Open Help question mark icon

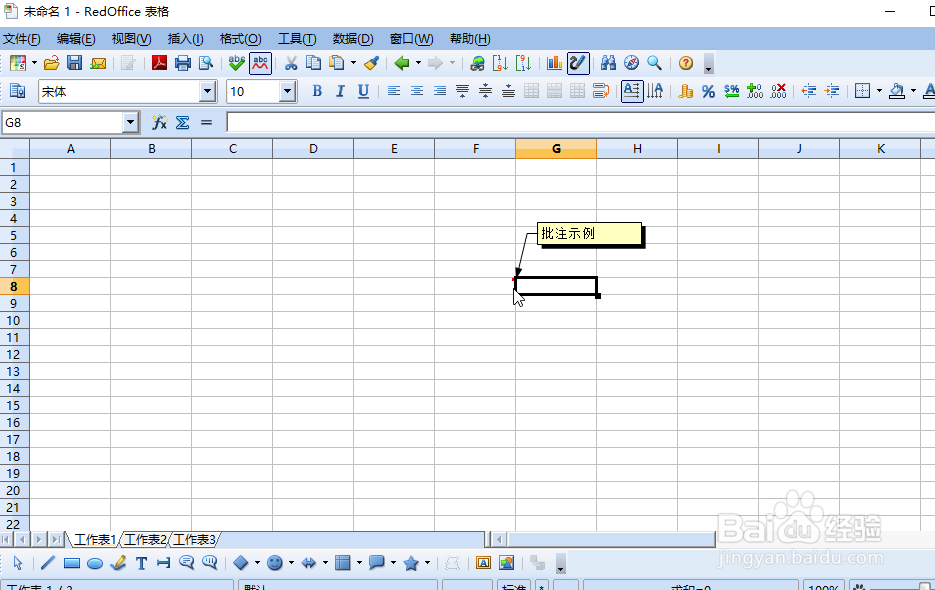(686, 63)
